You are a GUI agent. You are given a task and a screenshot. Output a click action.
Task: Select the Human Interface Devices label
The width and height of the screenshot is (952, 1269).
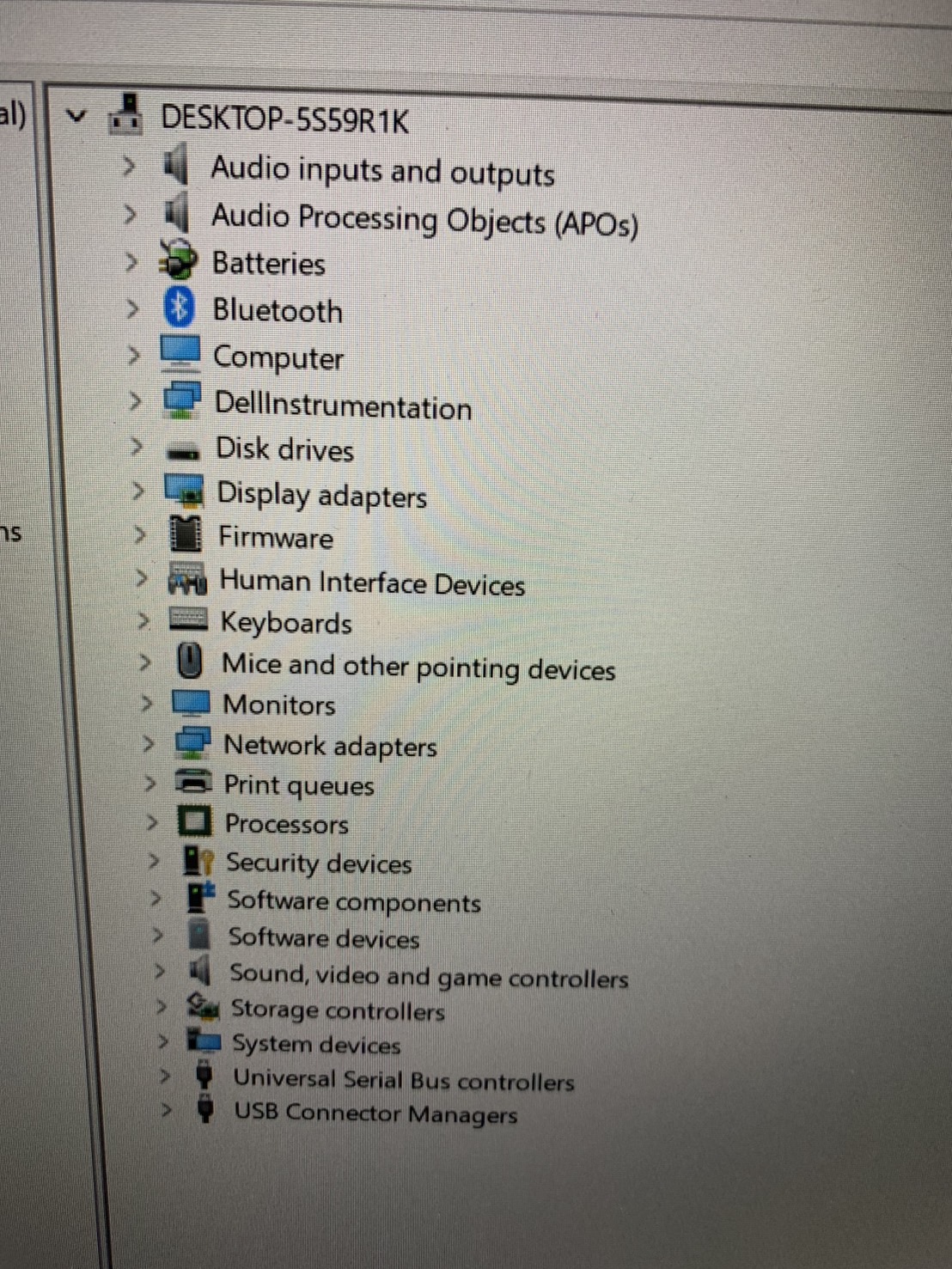tap(372, 583)
